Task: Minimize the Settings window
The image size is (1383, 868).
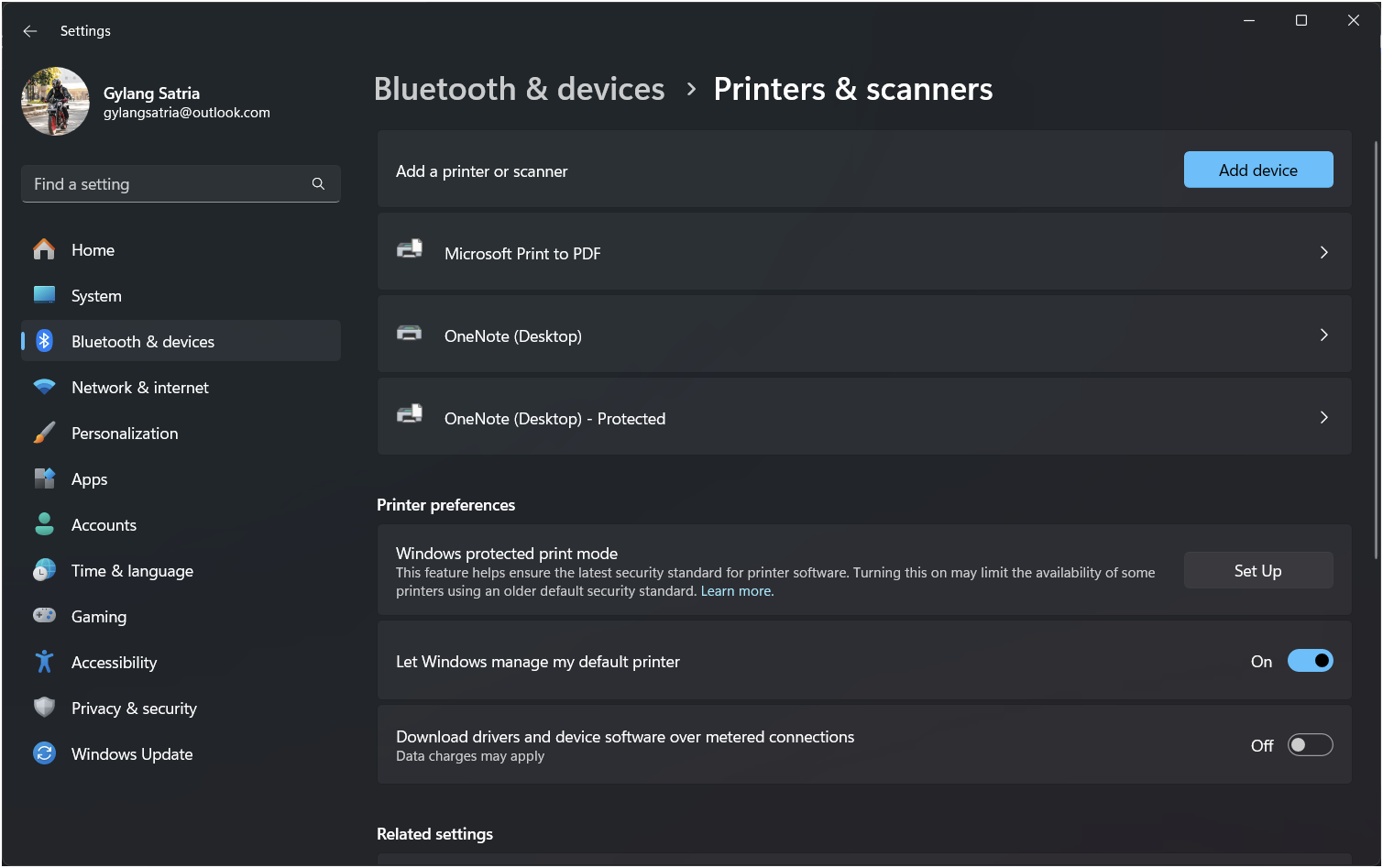Action: pos(1249,20)
